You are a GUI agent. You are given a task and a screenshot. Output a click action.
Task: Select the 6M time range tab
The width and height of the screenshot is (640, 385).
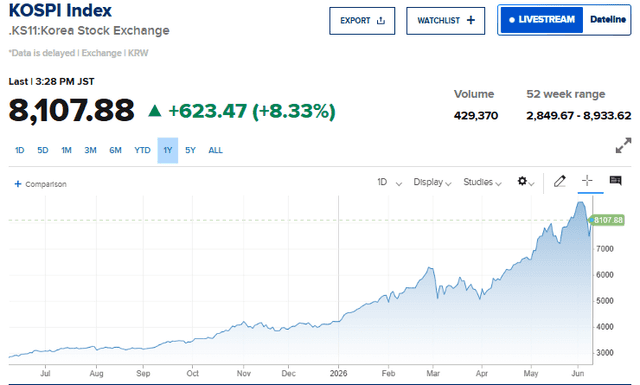(116, 150)
